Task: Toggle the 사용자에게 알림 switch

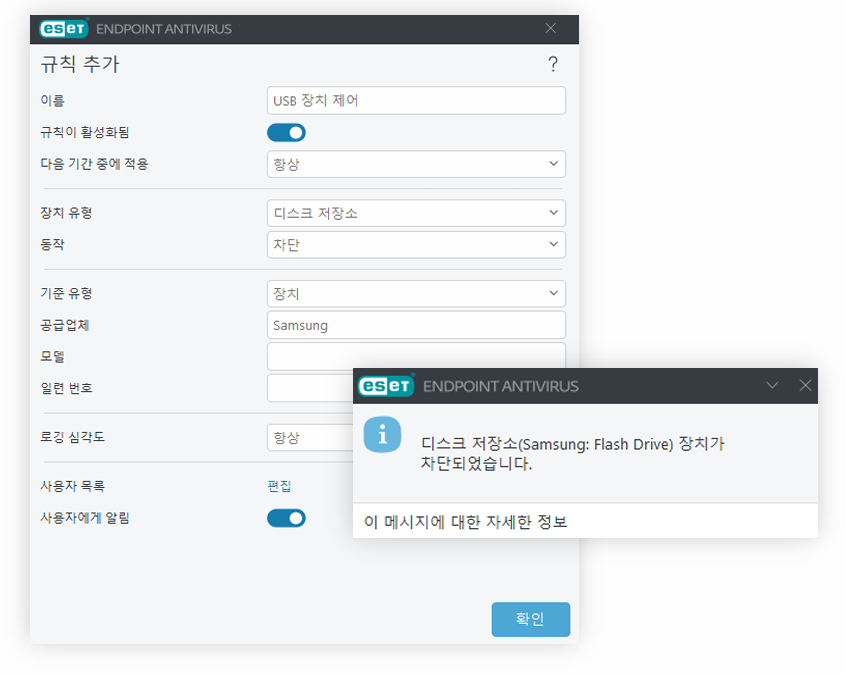Action: [x=286, y=518]
